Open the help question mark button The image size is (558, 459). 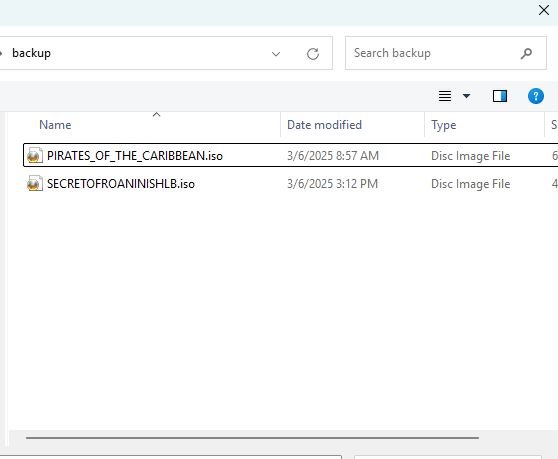click(x=536, y=96)
